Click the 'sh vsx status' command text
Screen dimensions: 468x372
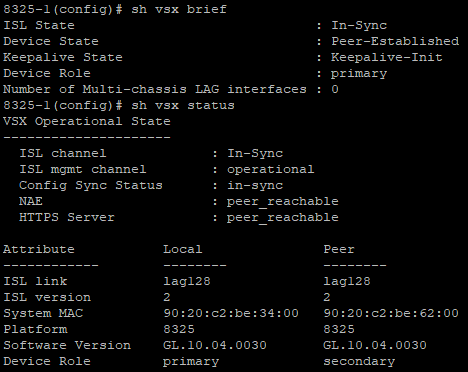pyautogui.click(x=183, y=105)
